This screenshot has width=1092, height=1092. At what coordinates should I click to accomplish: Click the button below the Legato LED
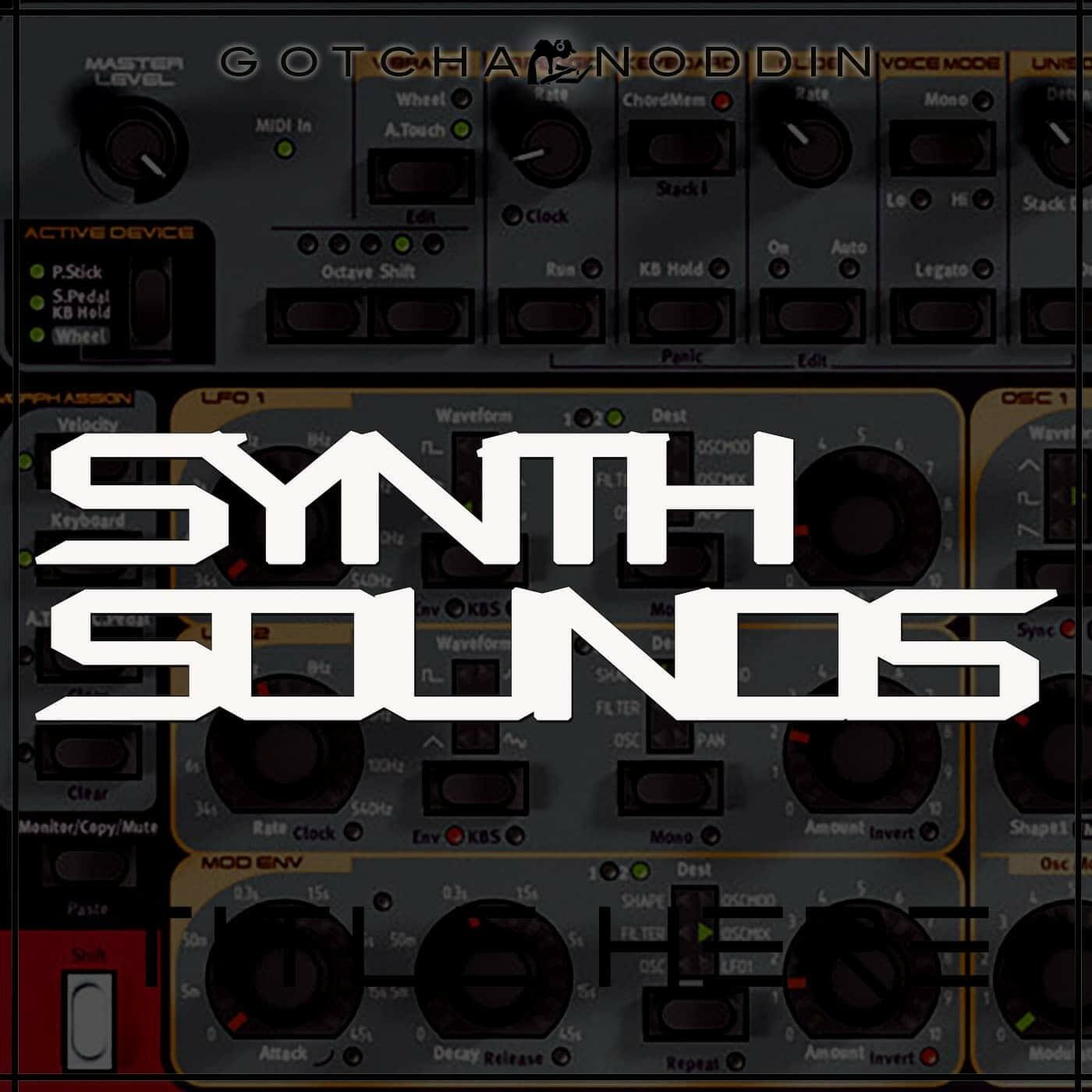pos(941,316)
